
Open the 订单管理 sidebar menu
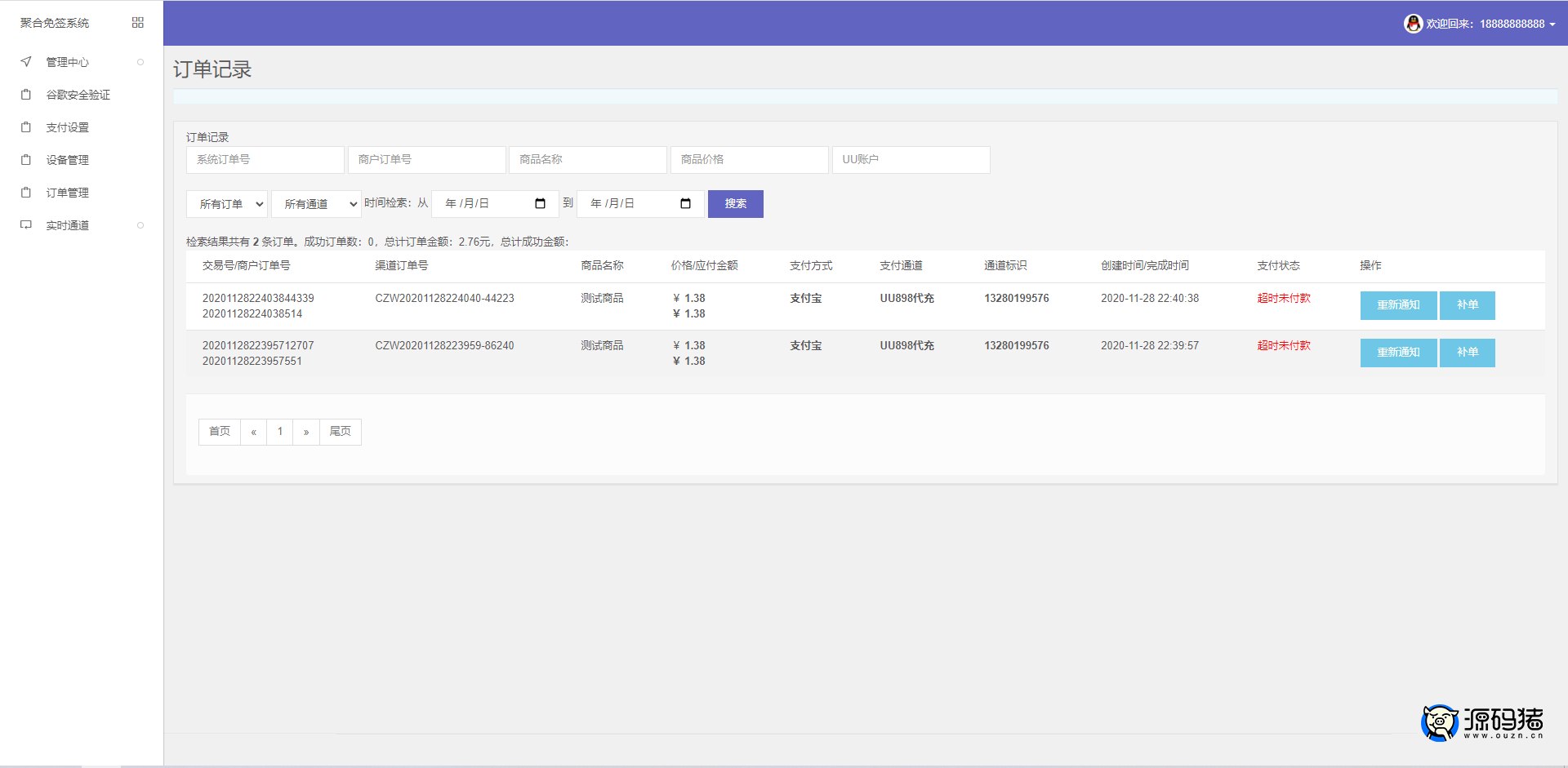[67, 193]
